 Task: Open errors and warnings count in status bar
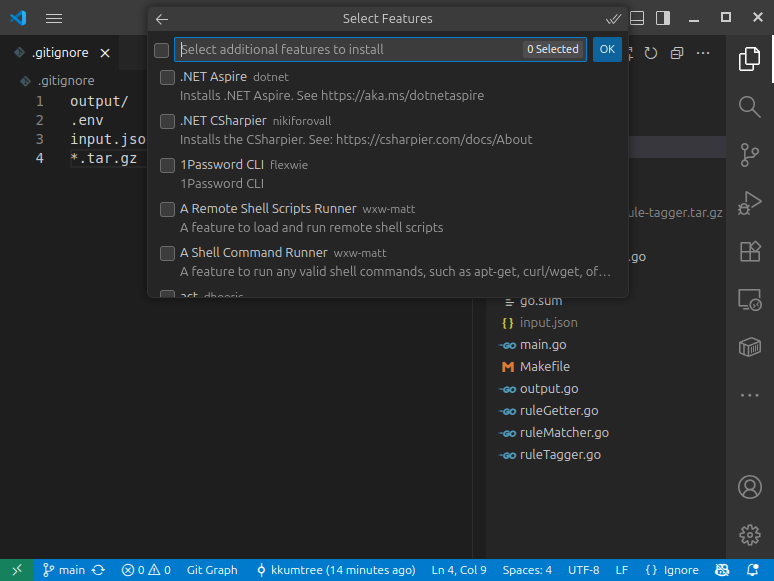point(146,570)
